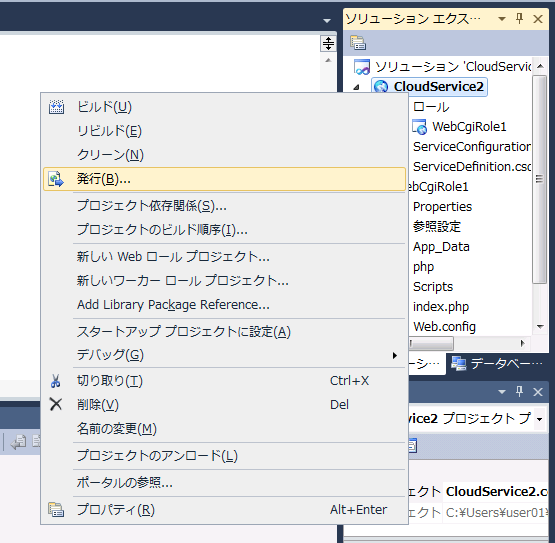Choose 新しいワーカー ロール プロジェクト...
This screenshot has height=543, width=555.
(x=224, y=281)
